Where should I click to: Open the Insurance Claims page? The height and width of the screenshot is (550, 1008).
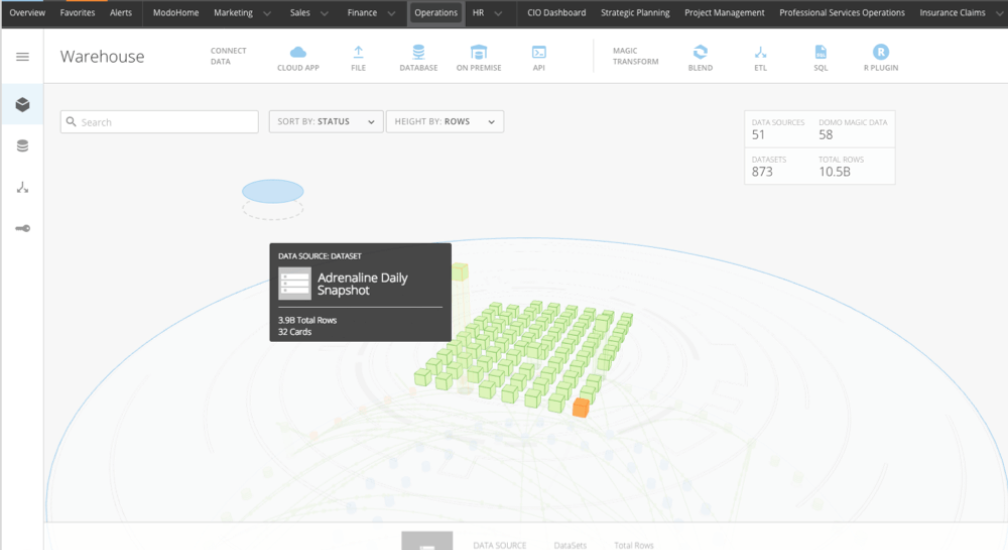[952, 12]
